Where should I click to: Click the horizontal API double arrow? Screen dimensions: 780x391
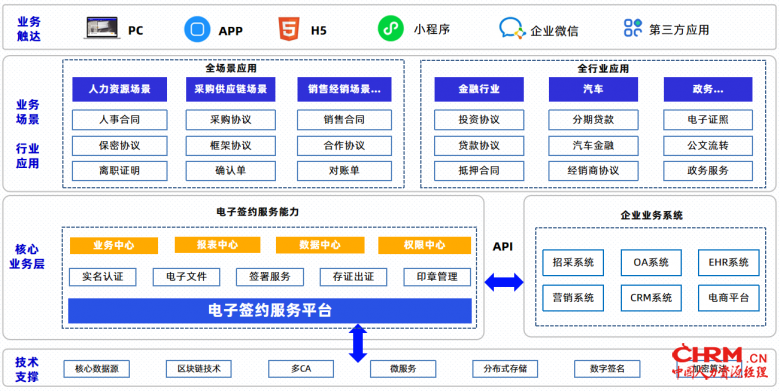coord(504,282)
